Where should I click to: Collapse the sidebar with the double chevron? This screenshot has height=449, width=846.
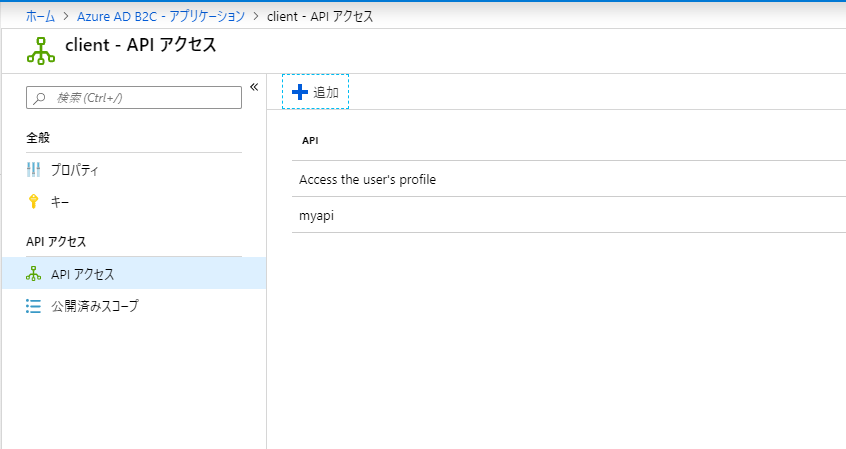click(254, 87)
